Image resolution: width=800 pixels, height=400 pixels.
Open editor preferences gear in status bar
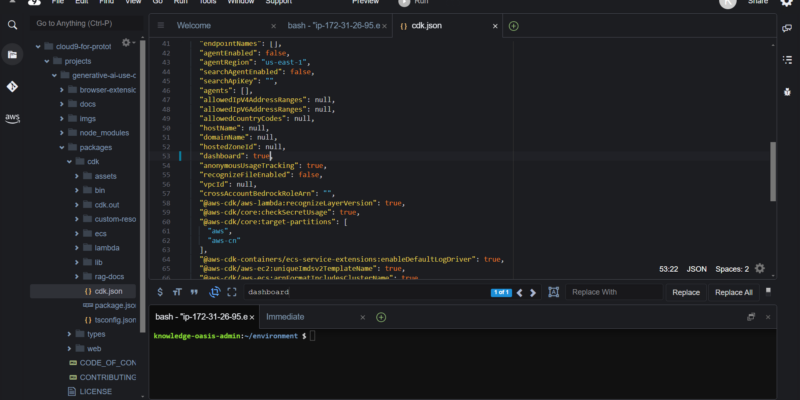(760, 269)
